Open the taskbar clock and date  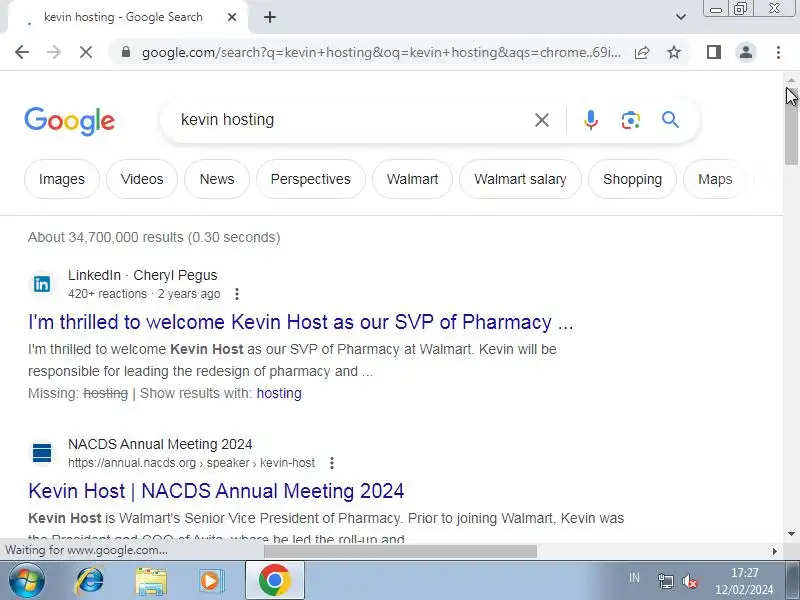[x=744, y=581]
